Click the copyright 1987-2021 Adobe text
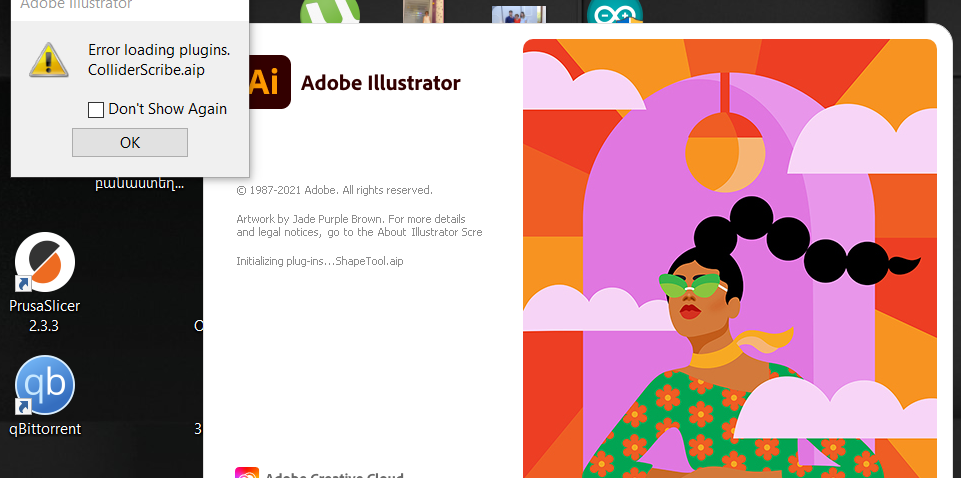Screen dimensions: 961x478 [x=335, y=190]
